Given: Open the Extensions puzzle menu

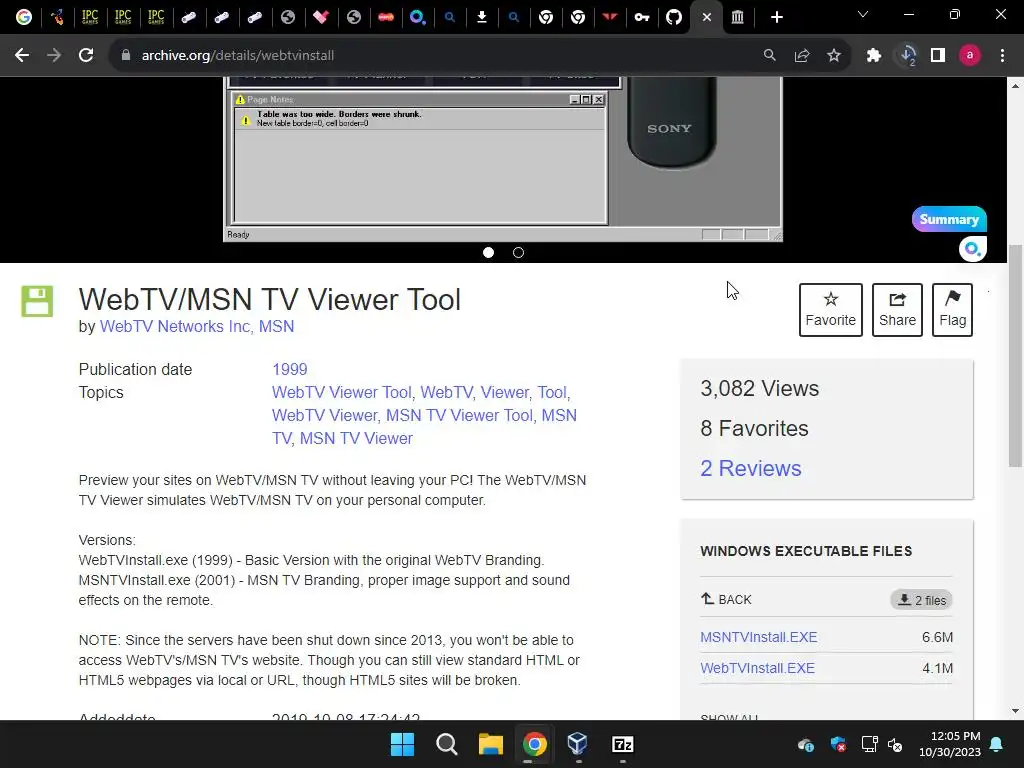Looking at the screenshot, I should pos(874,56).
